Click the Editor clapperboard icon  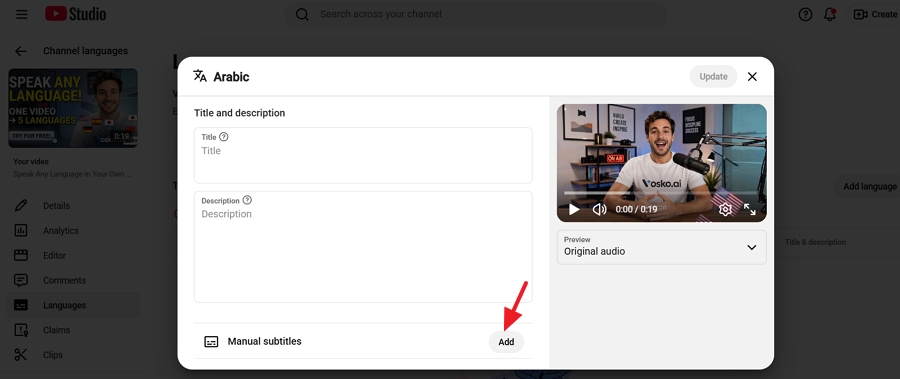tap(21, 256)
